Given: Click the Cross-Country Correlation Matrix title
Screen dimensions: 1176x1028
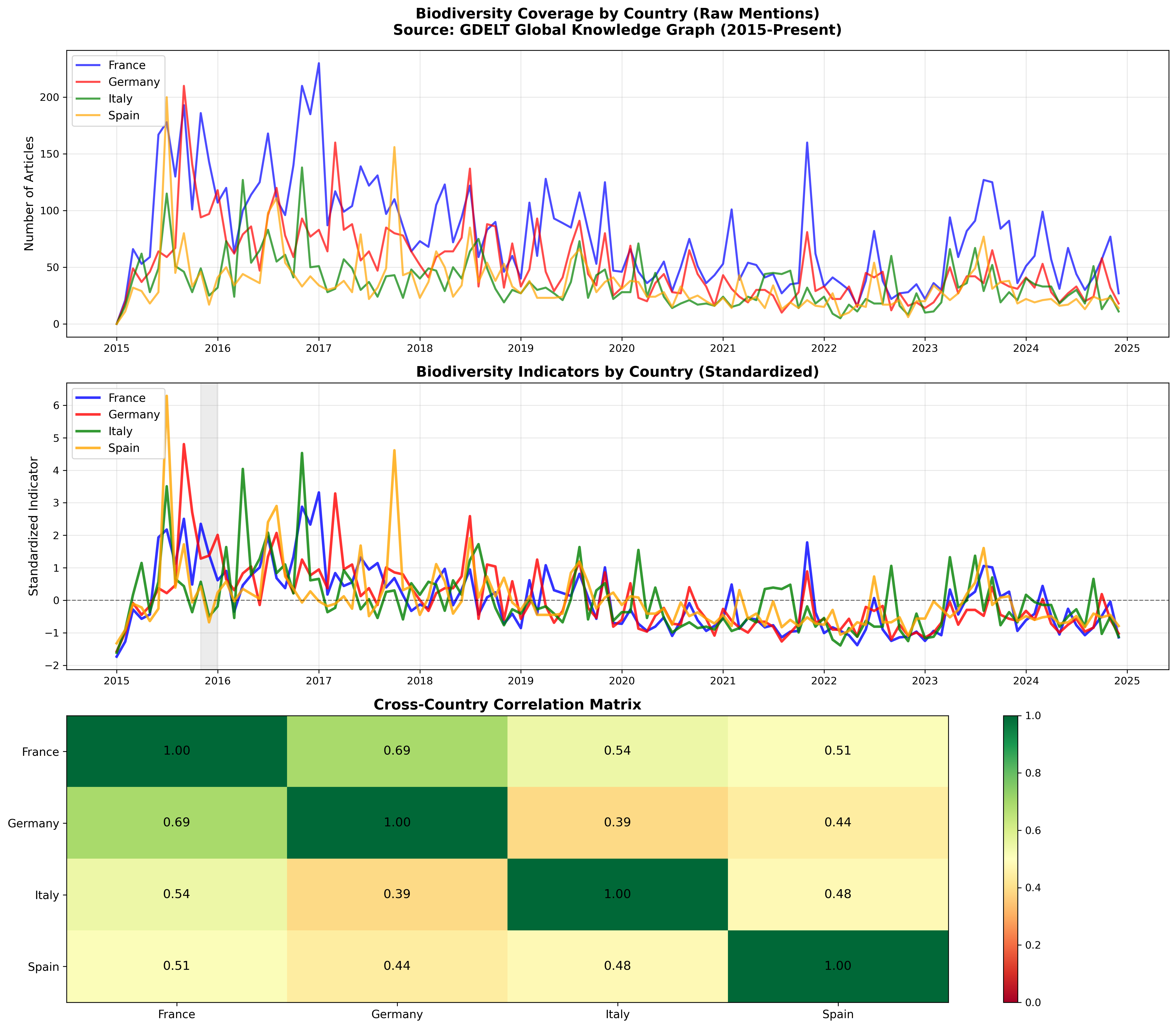Looking at the screenshot, I should [507, 705].
